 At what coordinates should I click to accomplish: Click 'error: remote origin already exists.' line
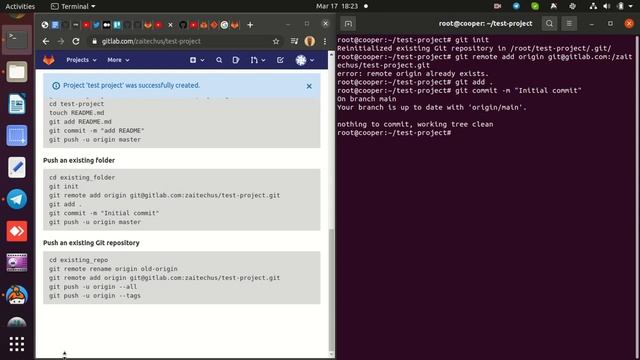[413, 73]
